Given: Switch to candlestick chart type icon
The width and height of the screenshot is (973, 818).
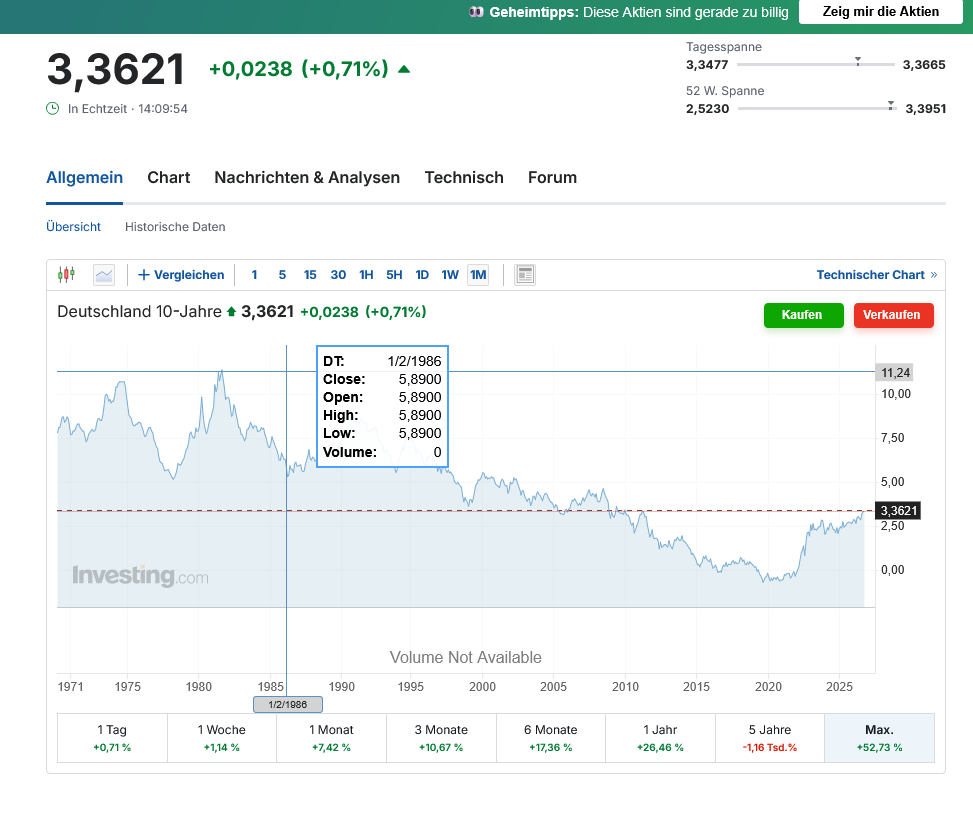Looking at the screenshot, I should (66, 274).
